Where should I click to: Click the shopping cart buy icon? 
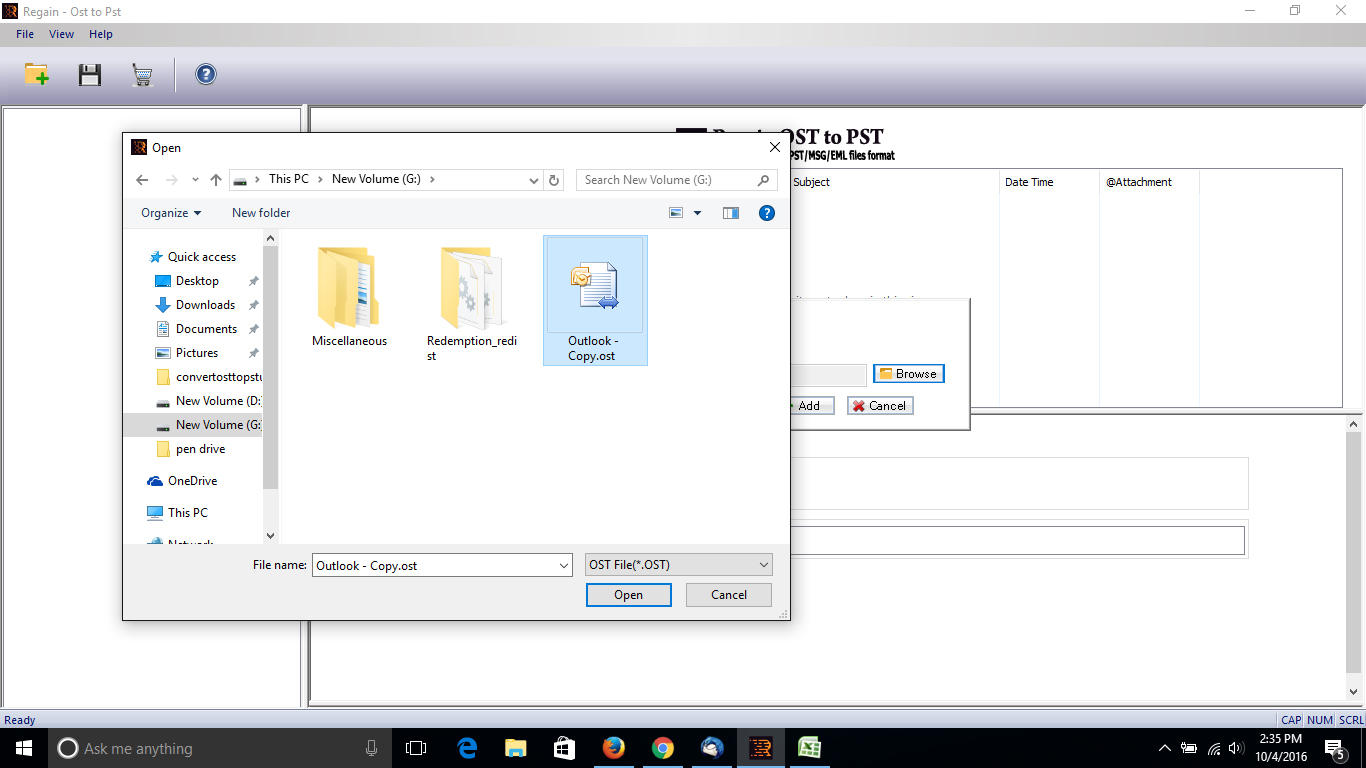(142, 74)
